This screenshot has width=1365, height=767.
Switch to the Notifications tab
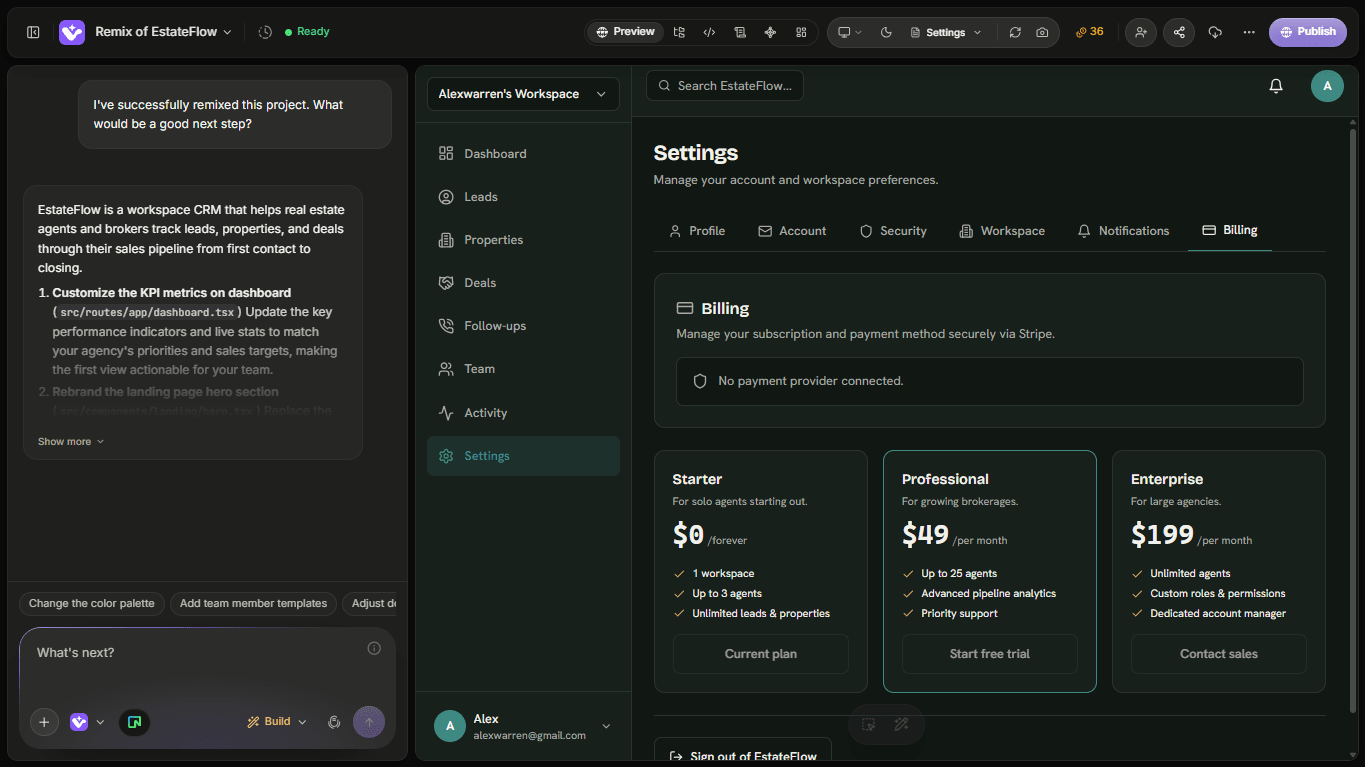click(1123, 231)
